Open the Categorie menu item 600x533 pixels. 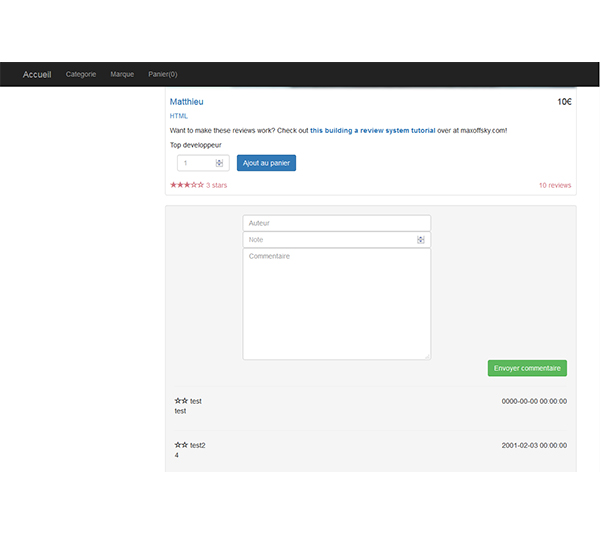81,74
